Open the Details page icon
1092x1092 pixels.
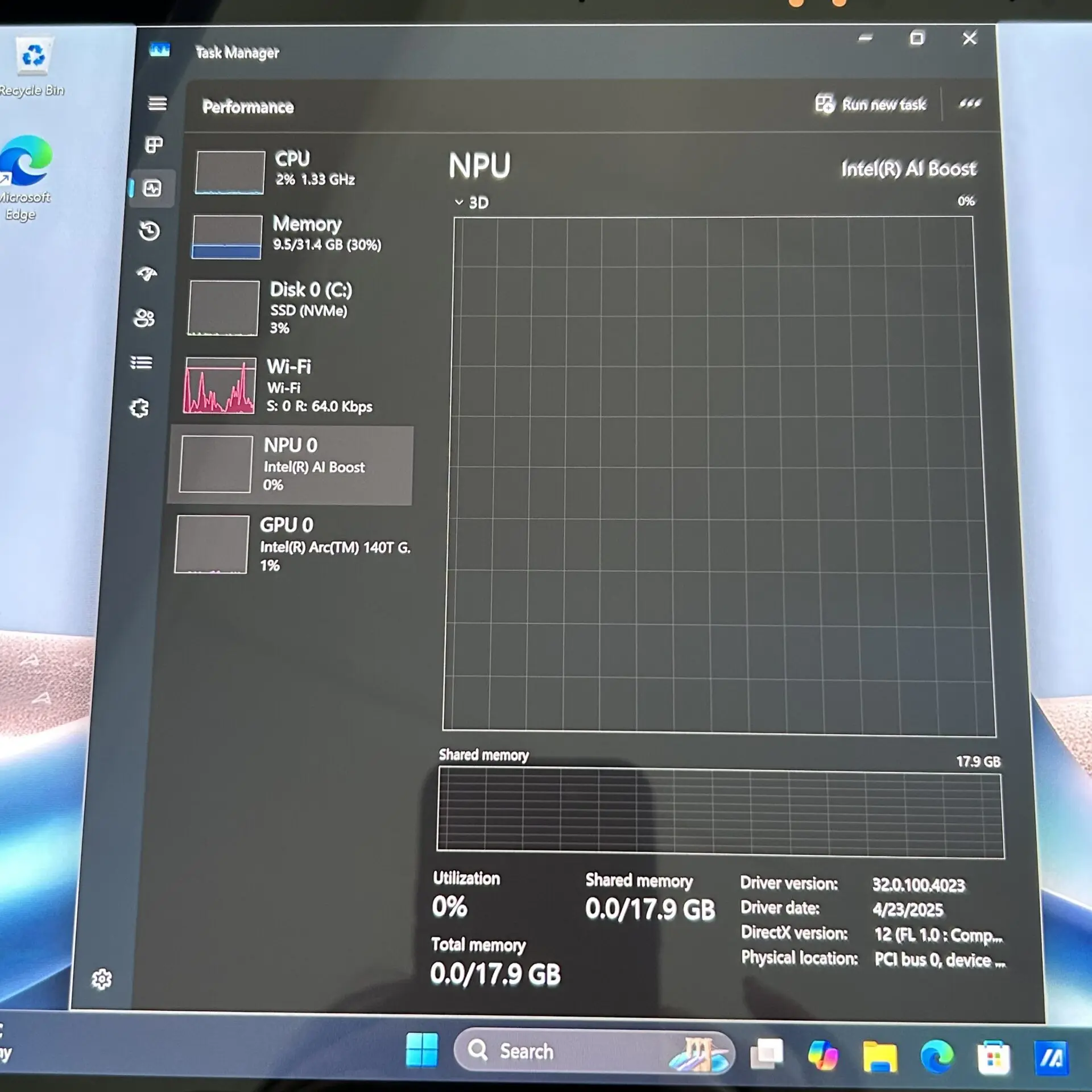[142, 362]
